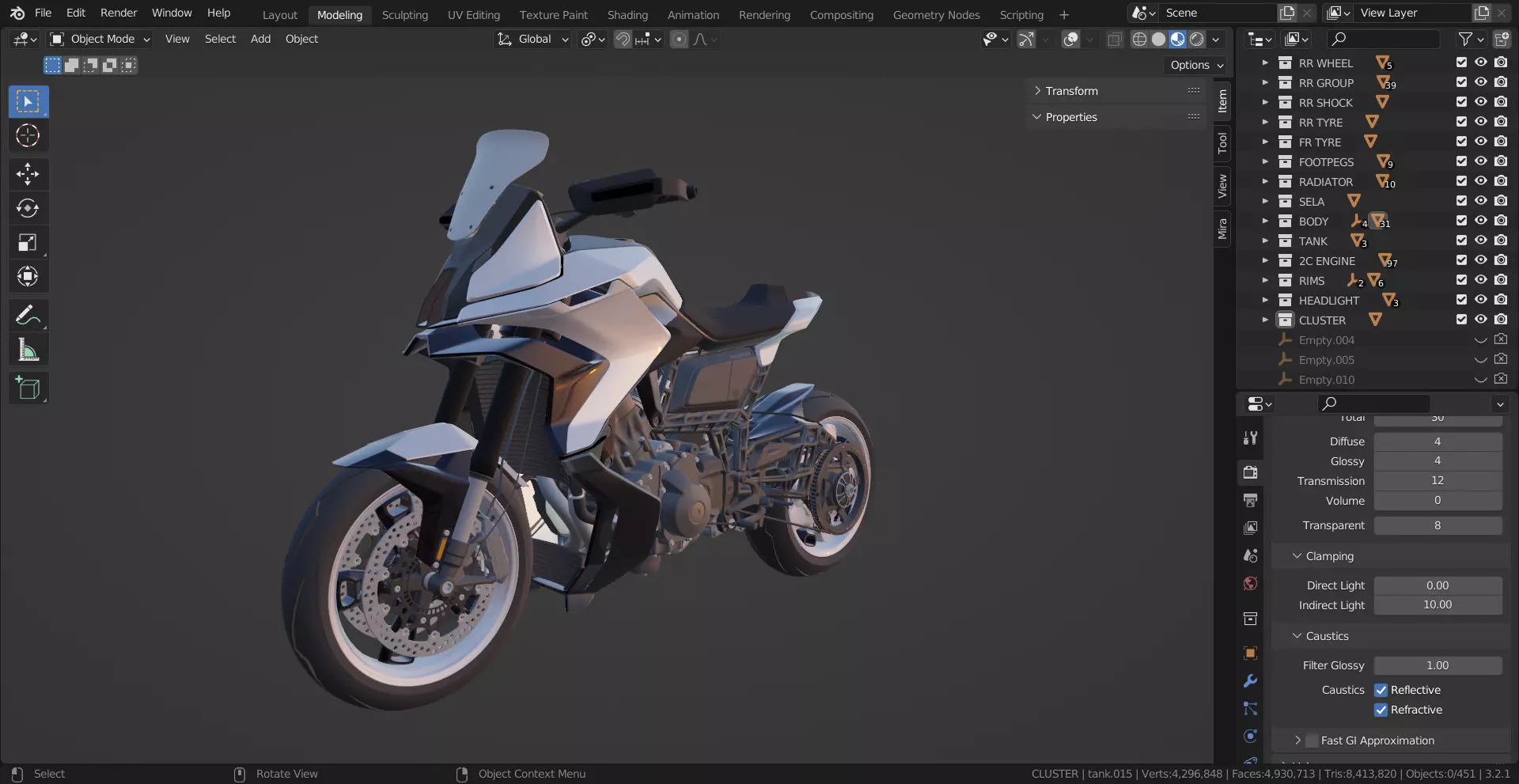The height and width of the screenshot is (784, 1519).
Task: Switch to wireframe viewport shading
Action: [x=1139, y=40]
